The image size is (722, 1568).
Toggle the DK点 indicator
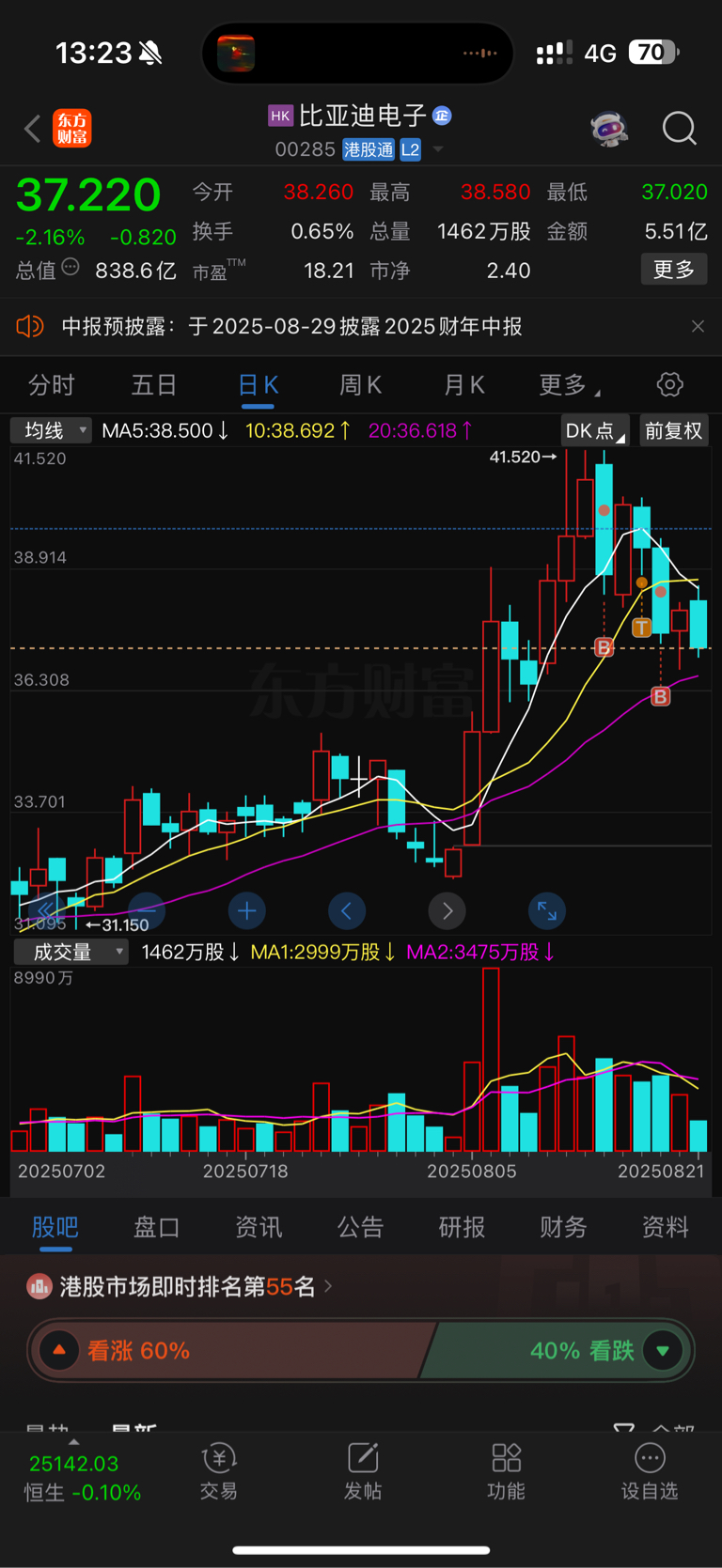(x=595, y=430)
